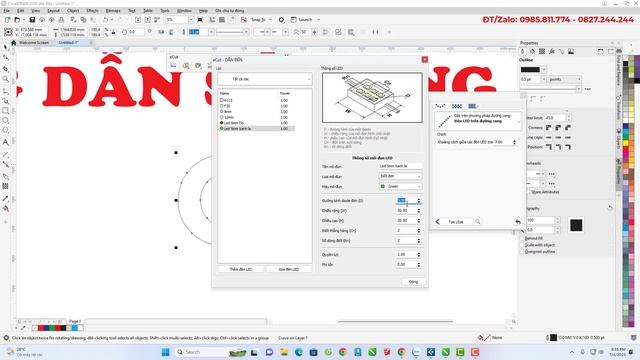Open the Layout menu

coord(53,11)
